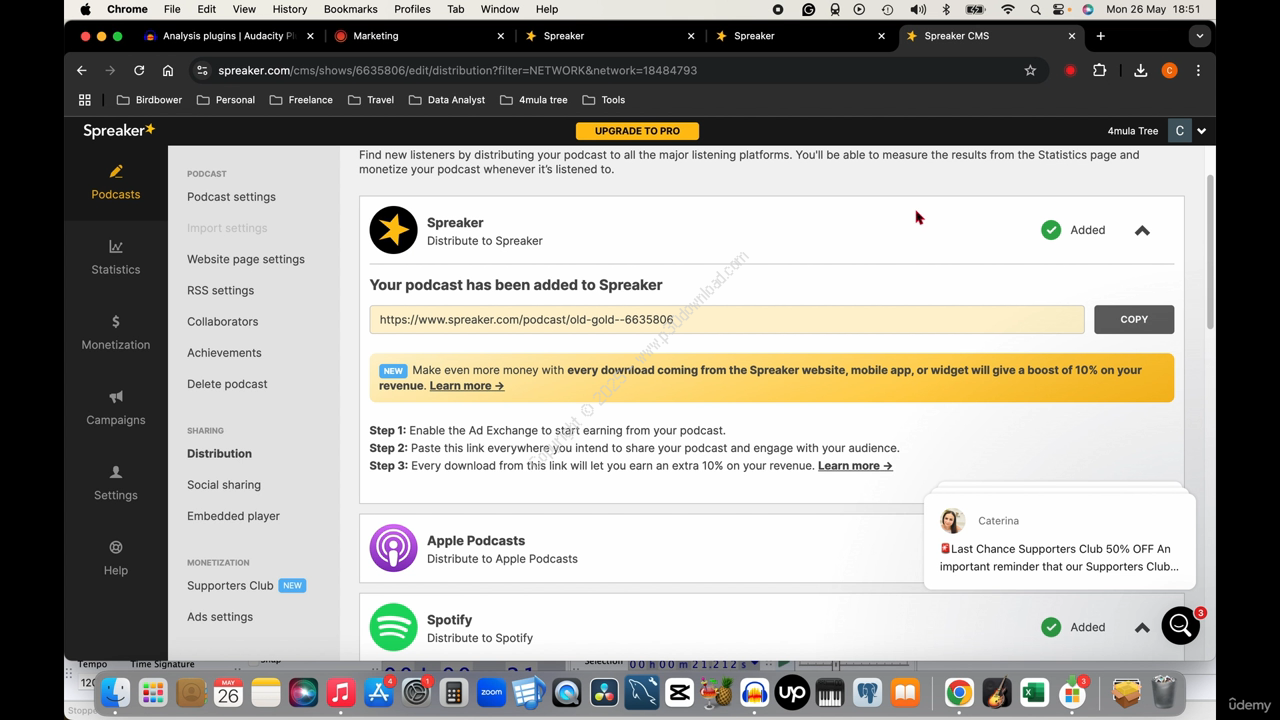Open Spotlight search in the menu bar
Screen dimensions: 1280x720
(1035, 9)
